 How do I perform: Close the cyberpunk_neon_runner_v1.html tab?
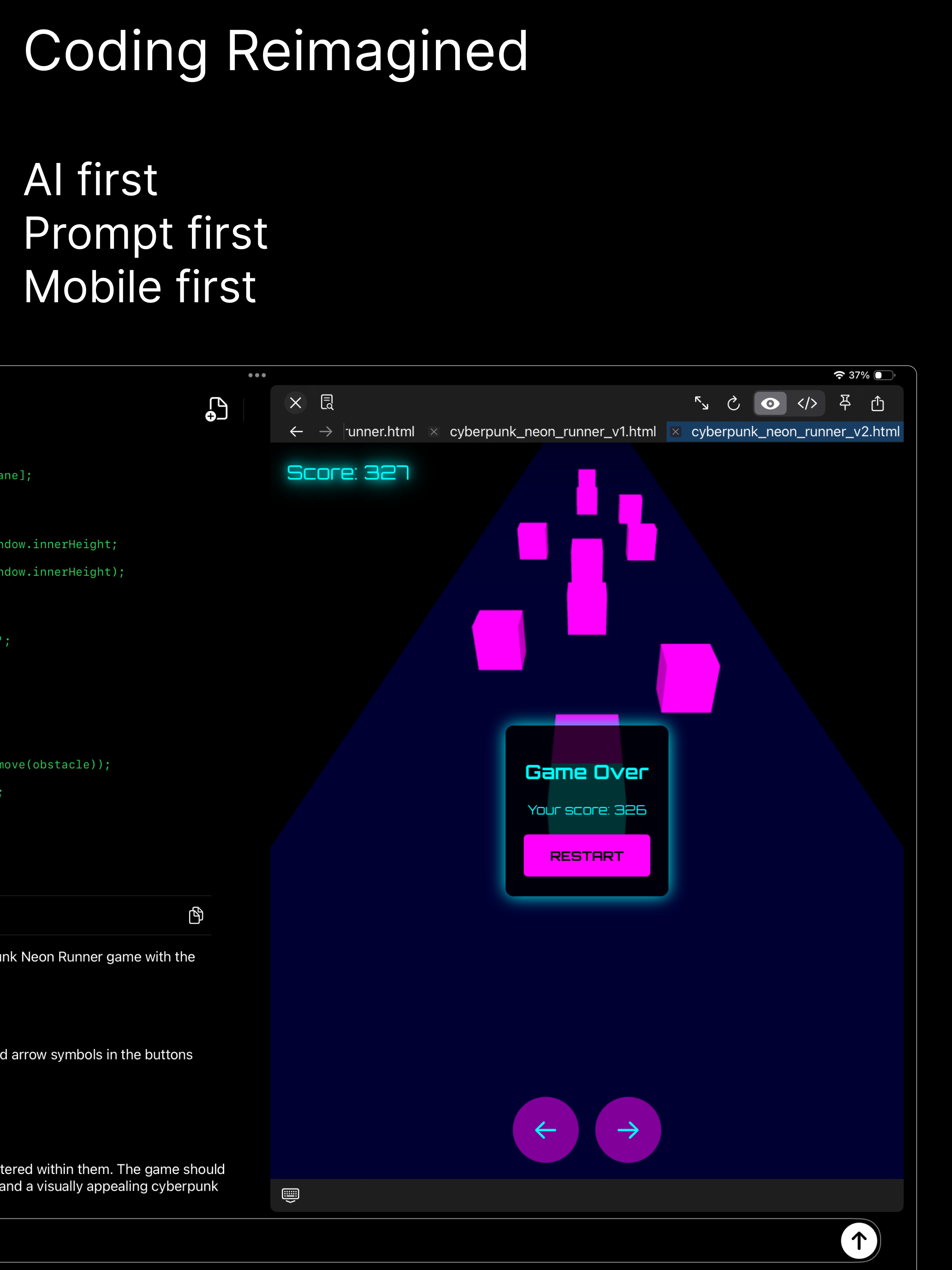coord(434,432)
